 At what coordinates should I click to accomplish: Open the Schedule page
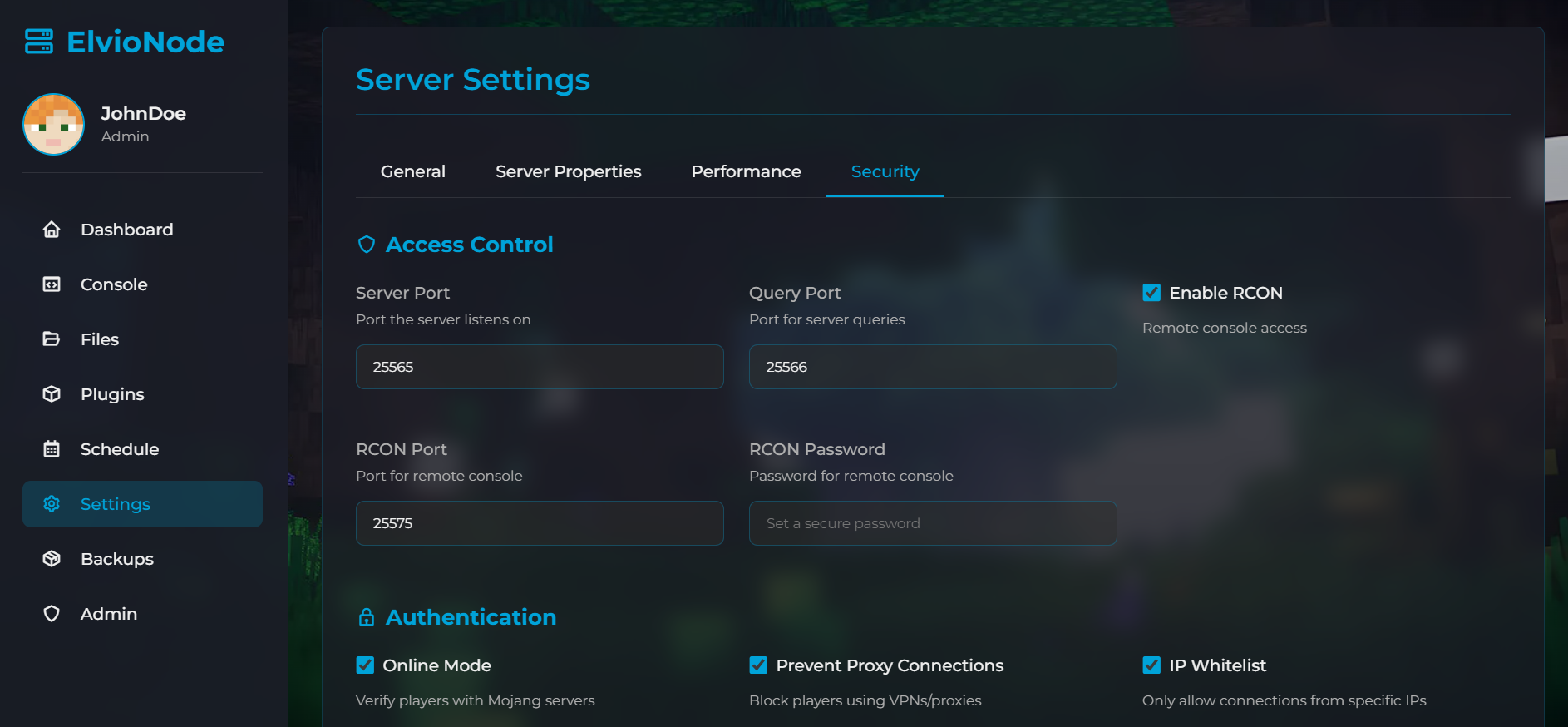142,449
